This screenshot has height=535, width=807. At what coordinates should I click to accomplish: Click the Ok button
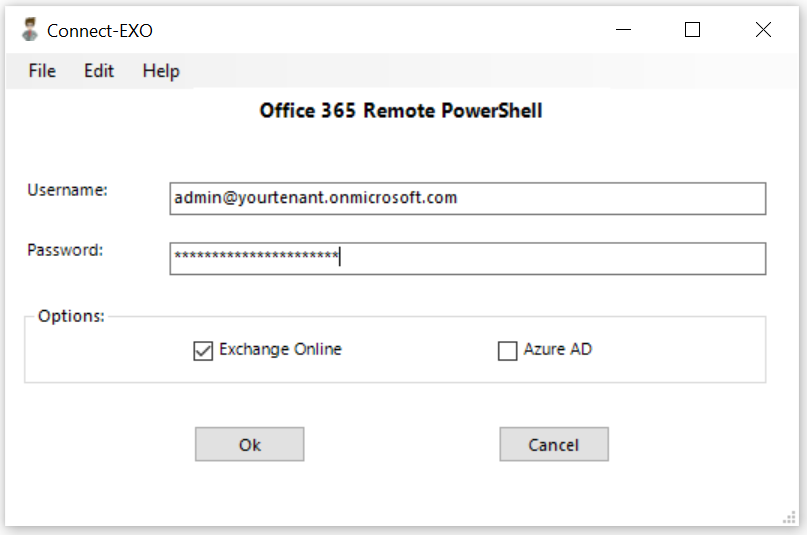[250, 444]
